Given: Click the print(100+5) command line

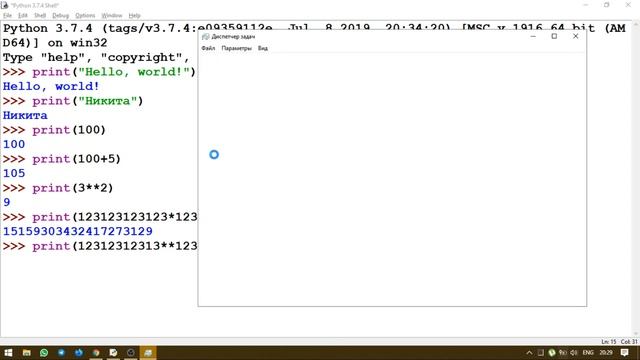Looking at the screenshot, I should [x=62, y=159].
